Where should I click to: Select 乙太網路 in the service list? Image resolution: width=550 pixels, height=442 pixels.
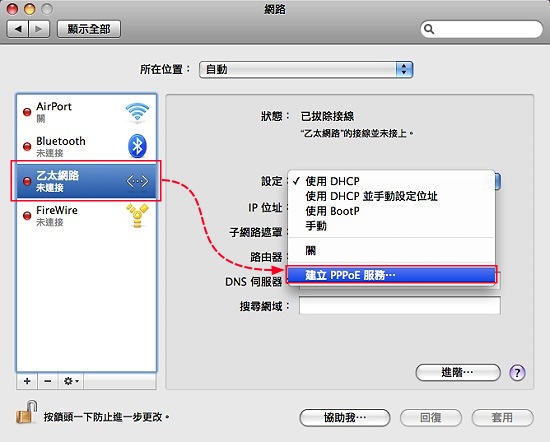tap(86, 181)
